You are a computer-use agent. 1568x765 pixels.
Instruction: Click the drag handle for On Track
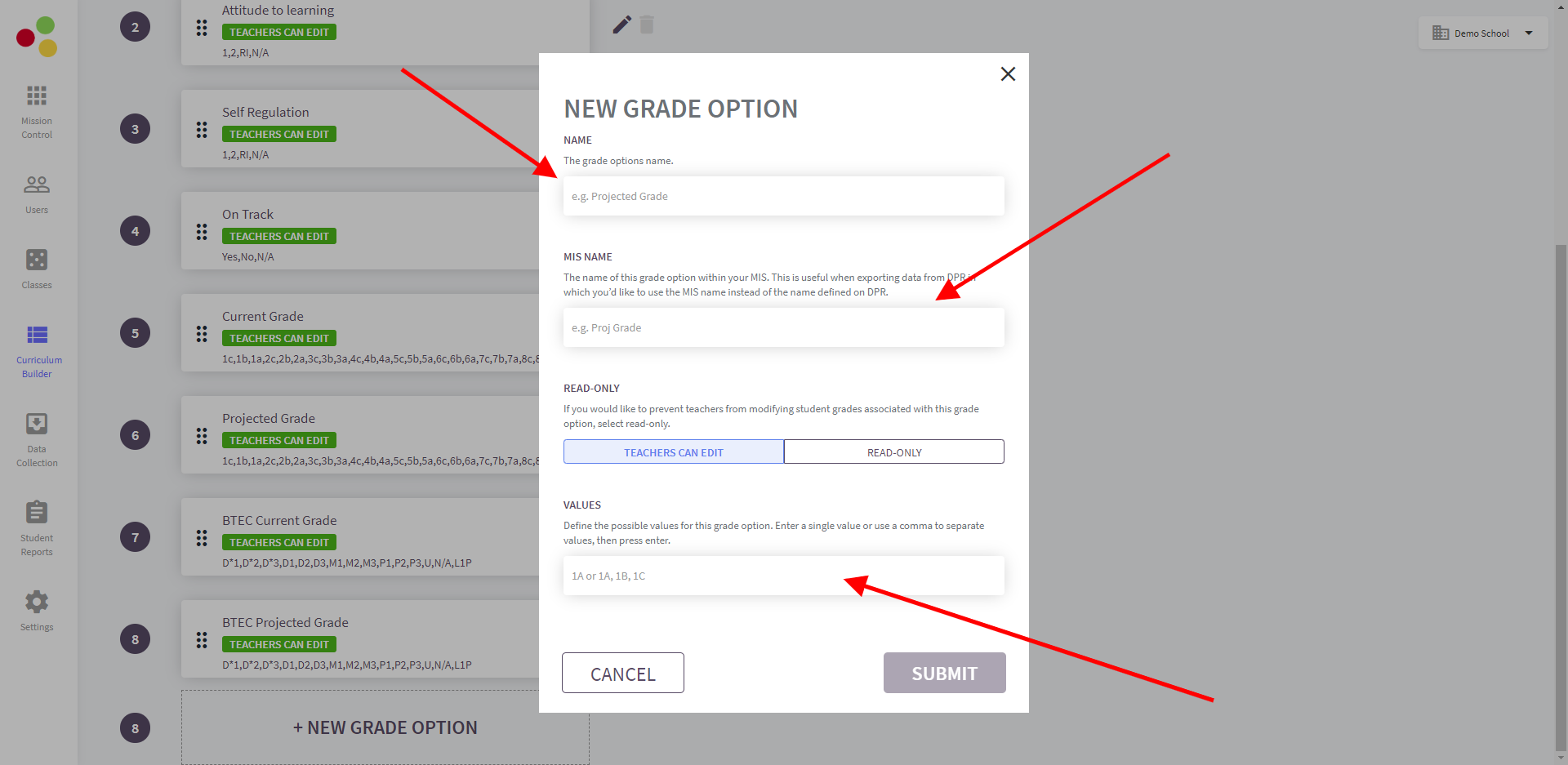coord(202,232)
